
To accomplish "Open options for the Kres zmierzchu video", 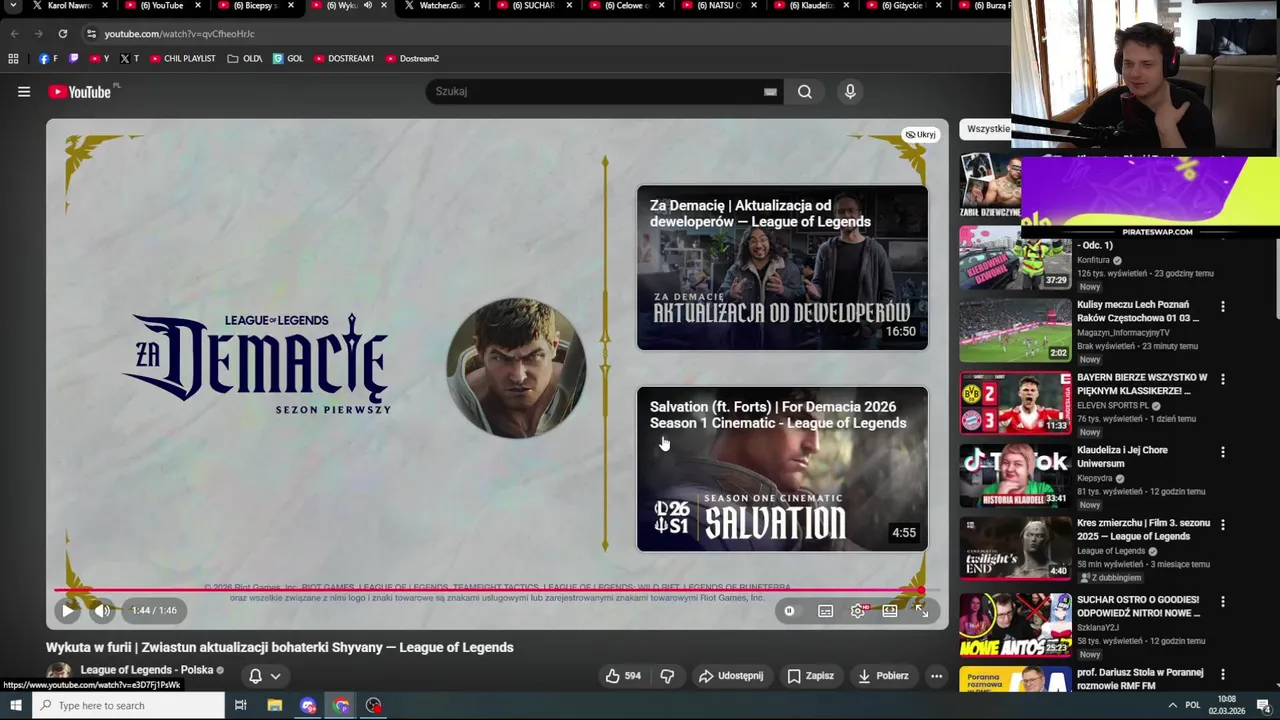I will (1222, 525).
